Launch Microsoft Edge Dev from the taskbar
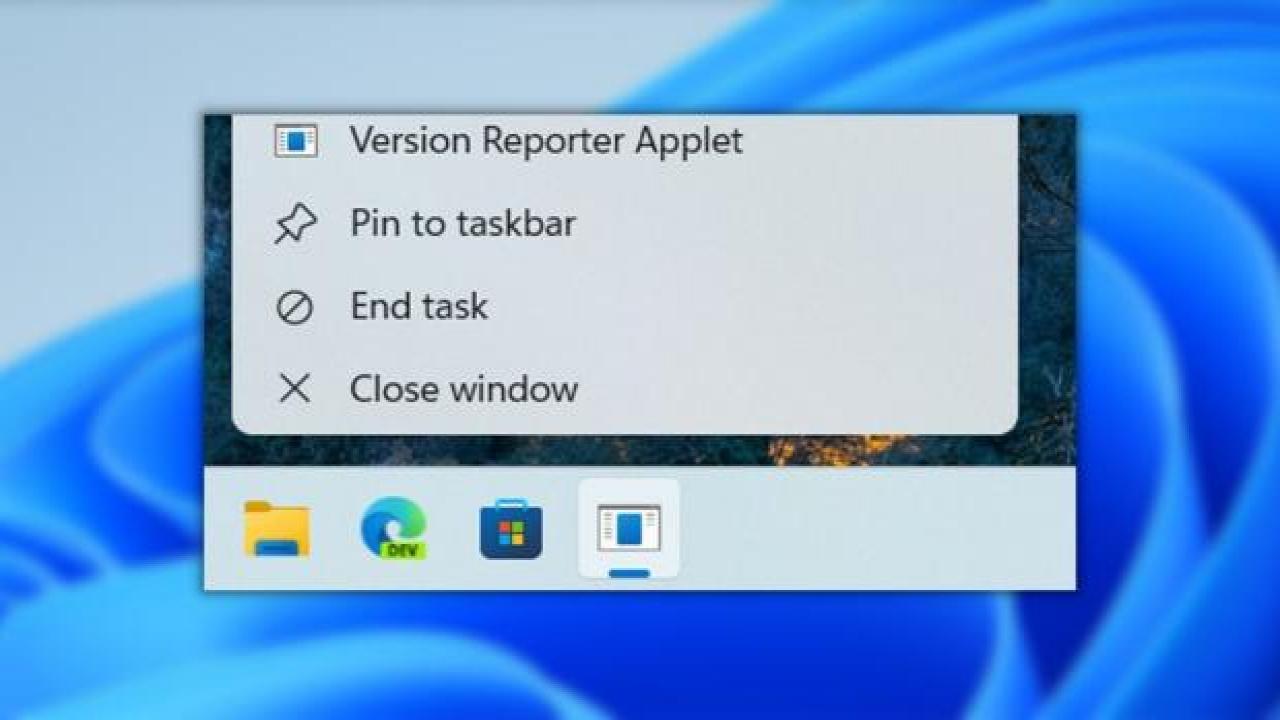This screenshot has height=720, width=1280. (393, 529)
